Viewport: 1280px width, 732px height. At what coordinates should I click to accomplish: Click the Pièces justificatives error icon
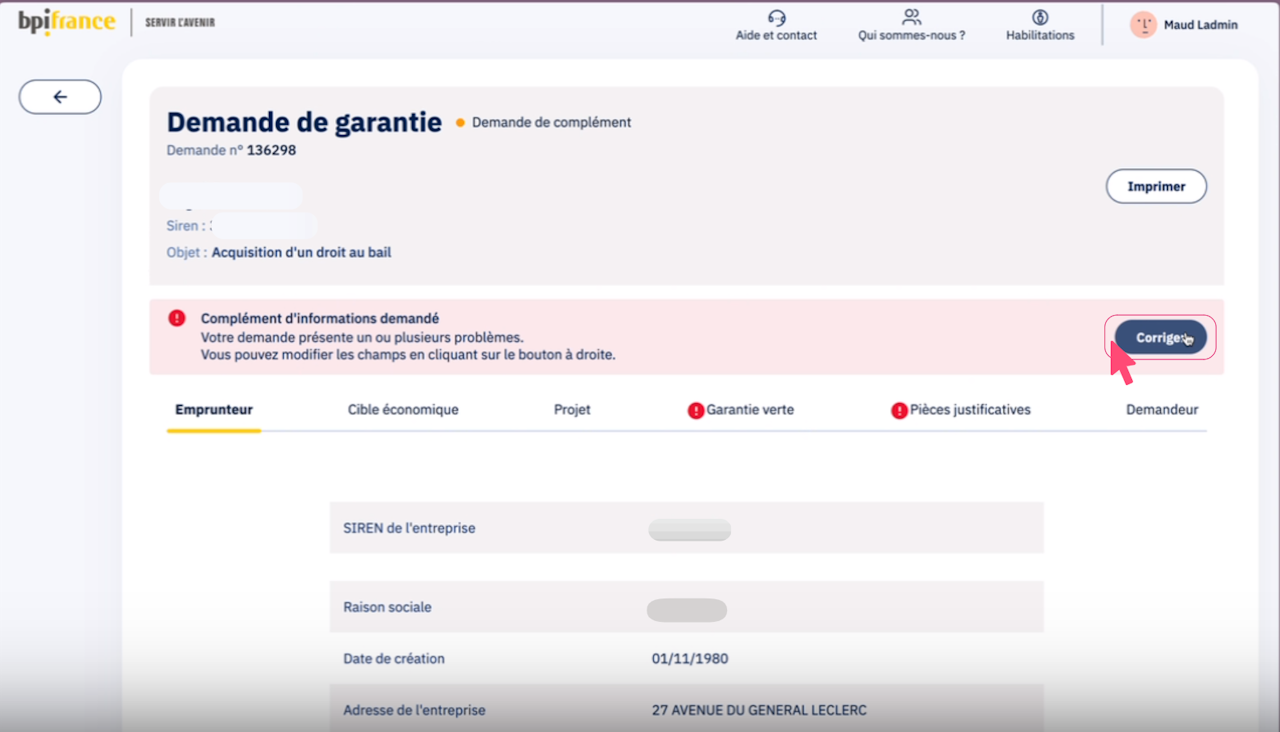click(x=899, y=410)
